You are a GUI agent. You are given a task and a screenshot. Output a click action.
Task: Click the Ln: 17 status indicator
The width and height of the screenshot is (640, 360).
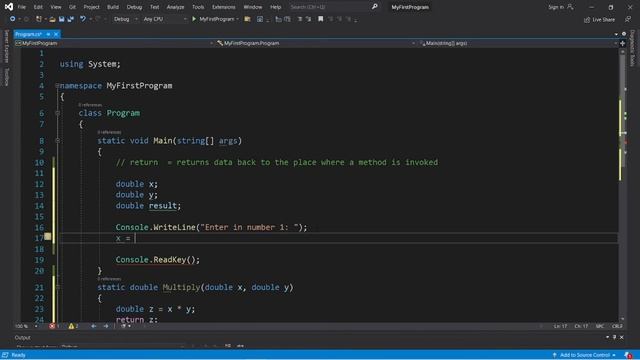tap(560, 327)
